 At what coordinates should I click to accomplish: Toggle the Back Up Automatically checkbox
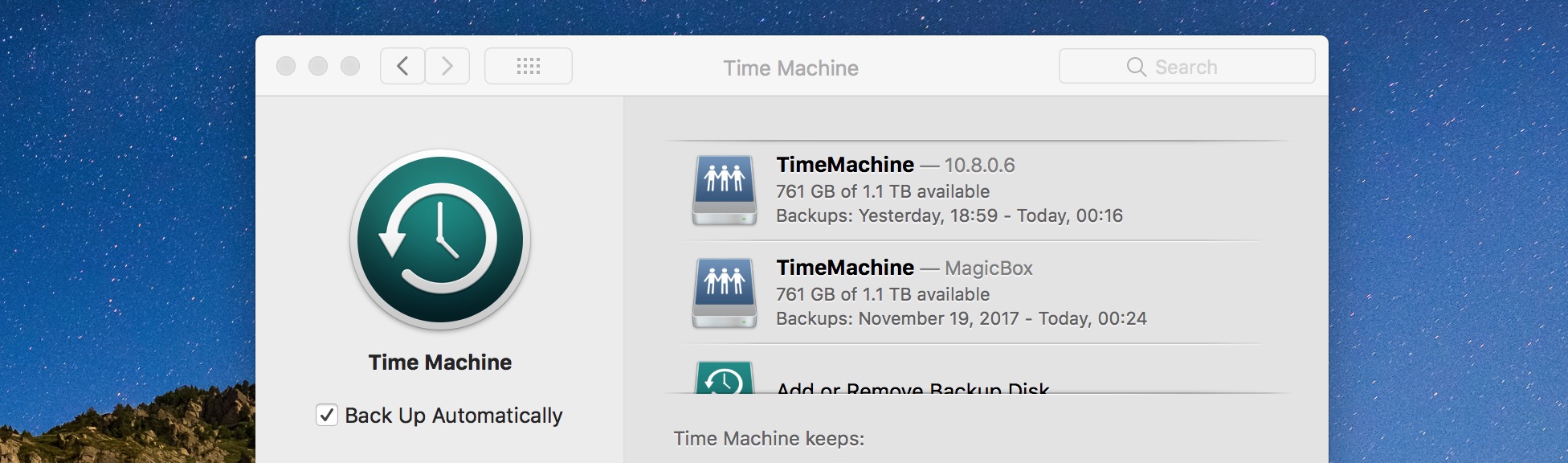[x=327, y=415]
